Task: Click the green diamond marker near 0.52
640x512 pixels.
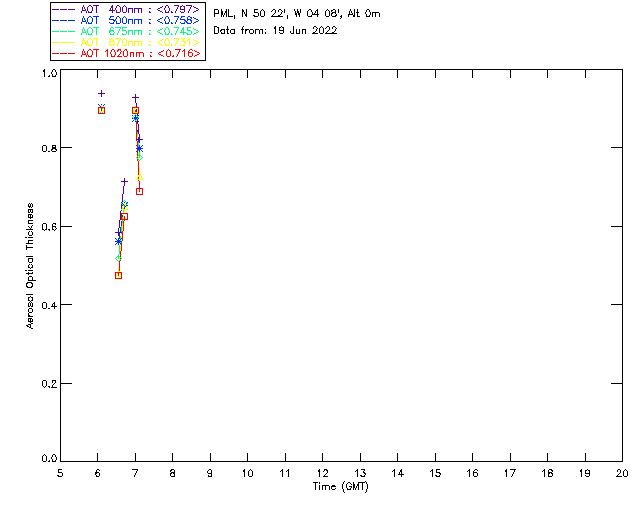Action: [x=118, y=258]
